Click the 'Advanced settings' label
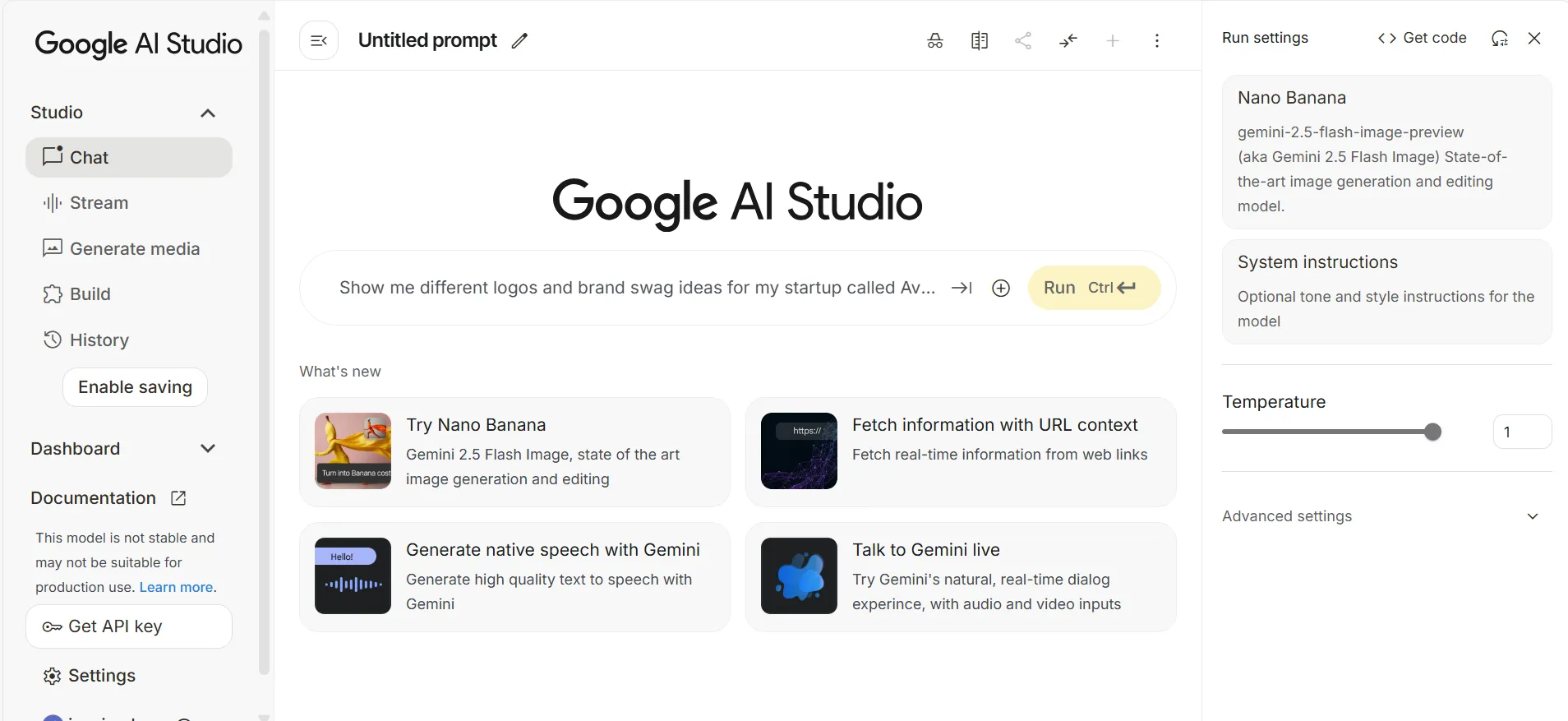 coord(1287,516)
